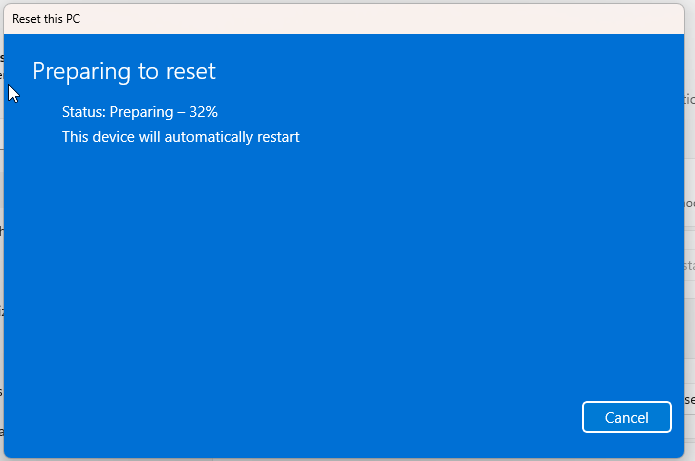Click the word 'PC' in the title bar

click(72, 19)
